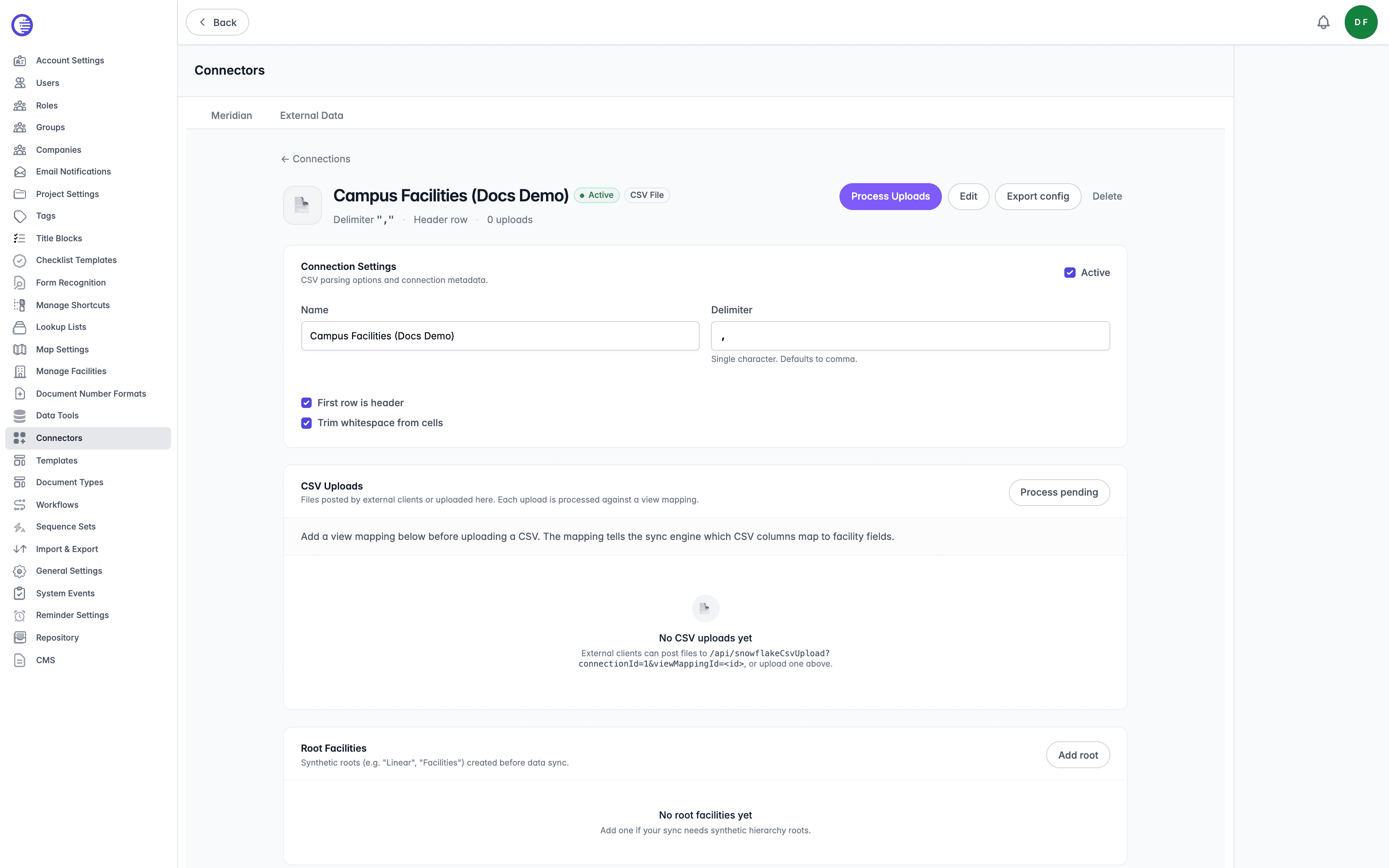1389x868 pixels.
Task: Click the CSV file icon beside connection title
Action: pos(303,205)
